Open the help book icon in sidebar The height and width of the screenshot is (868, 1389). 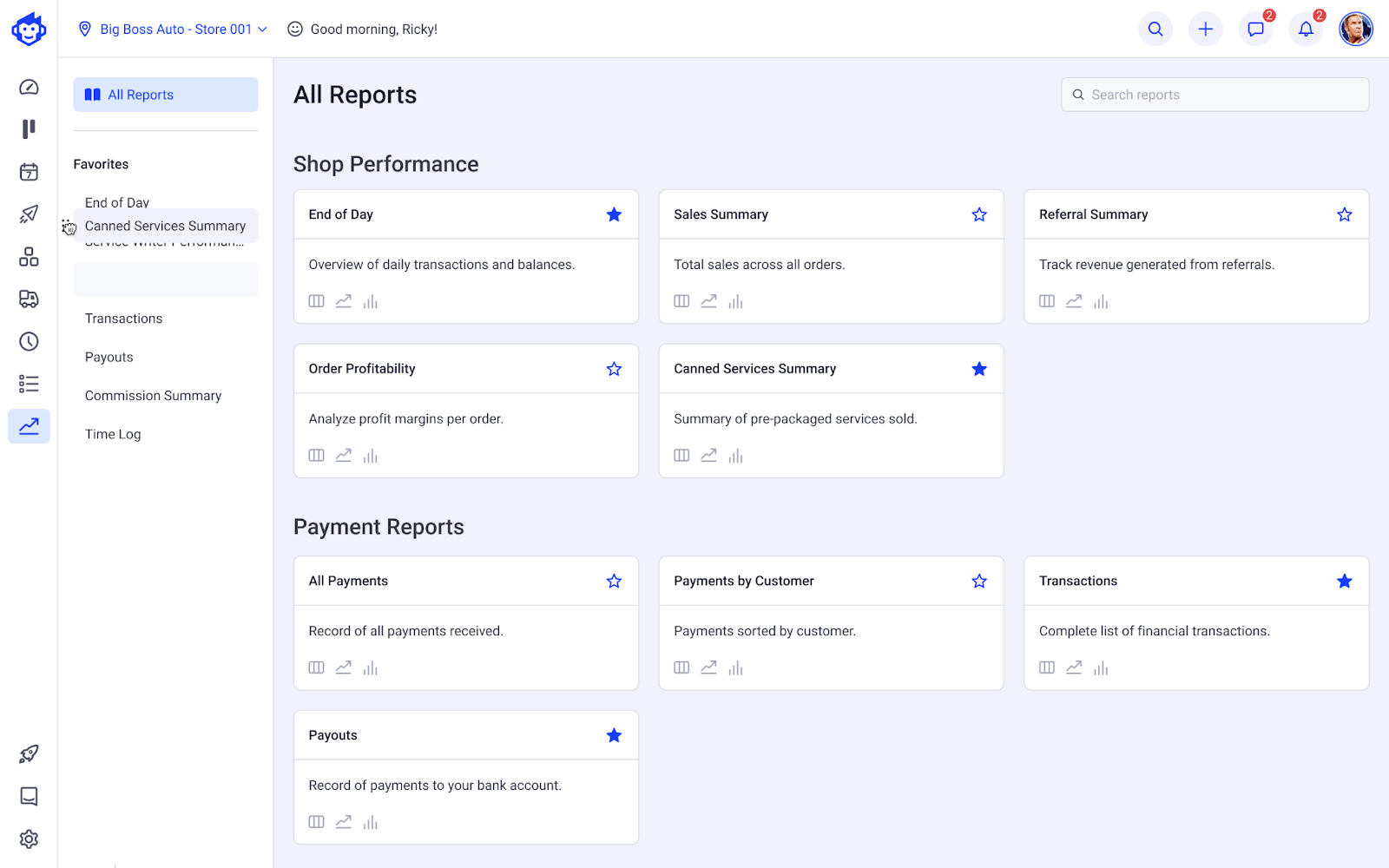pyautogui.click(x=29, y=797)
